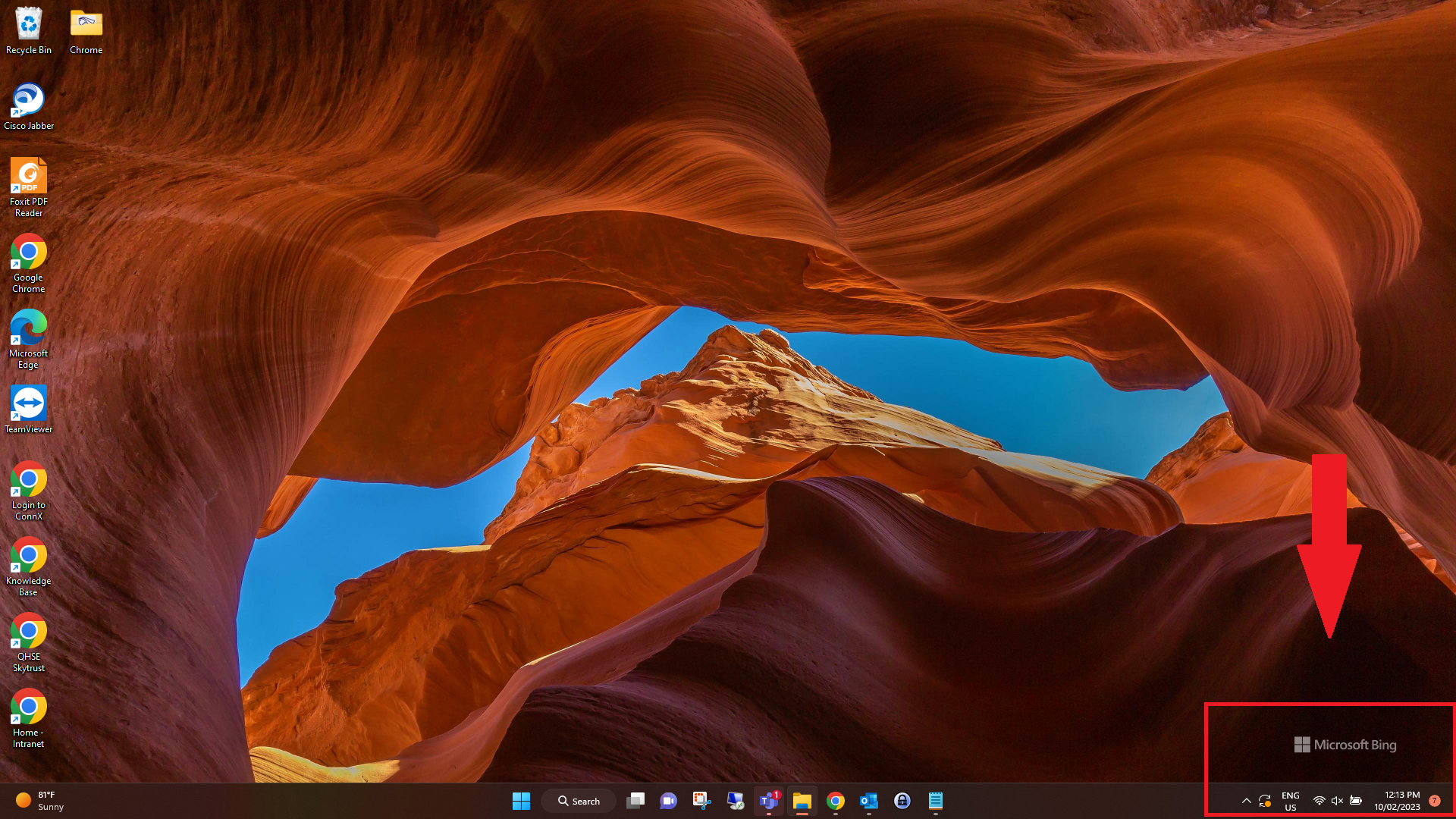Expand the hidden system tray icons chevron
This screenshot has width=1456, height=819.
tap(1246, 801)
